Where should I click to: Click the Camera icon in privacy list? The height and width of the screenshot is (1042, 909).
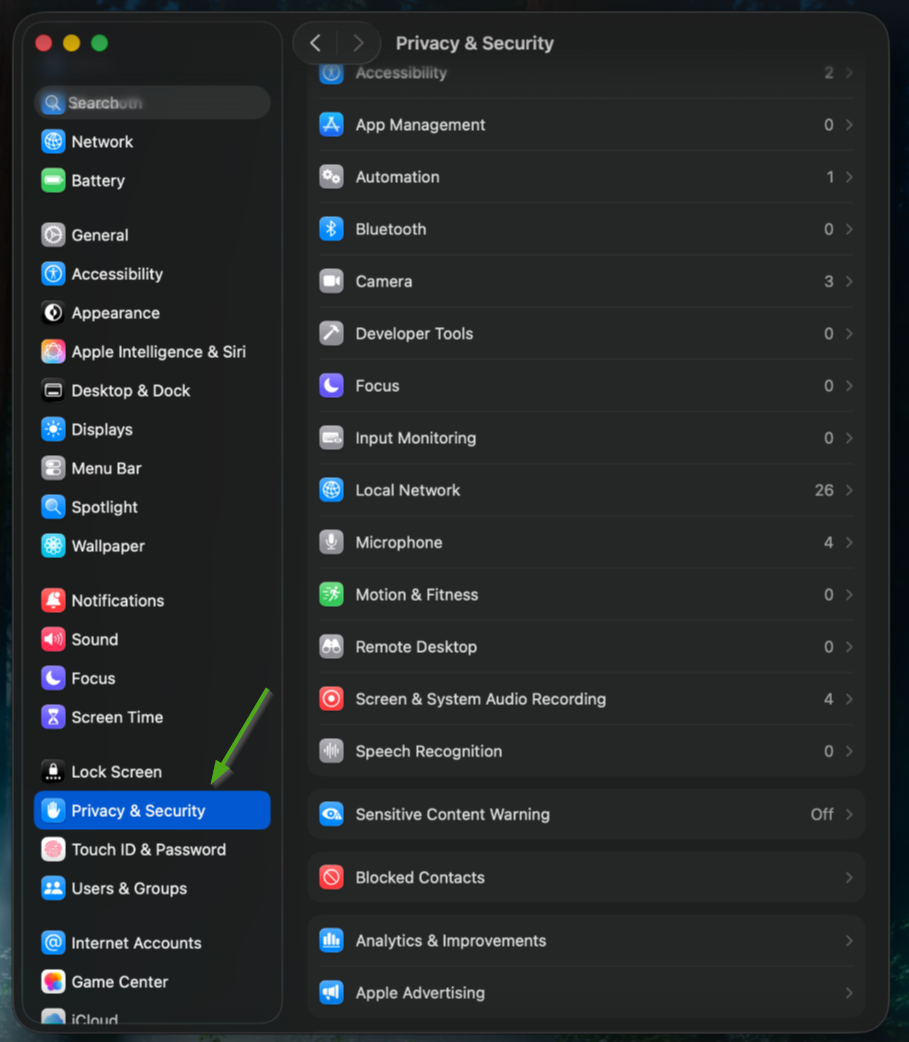click(x=331, y=281)
